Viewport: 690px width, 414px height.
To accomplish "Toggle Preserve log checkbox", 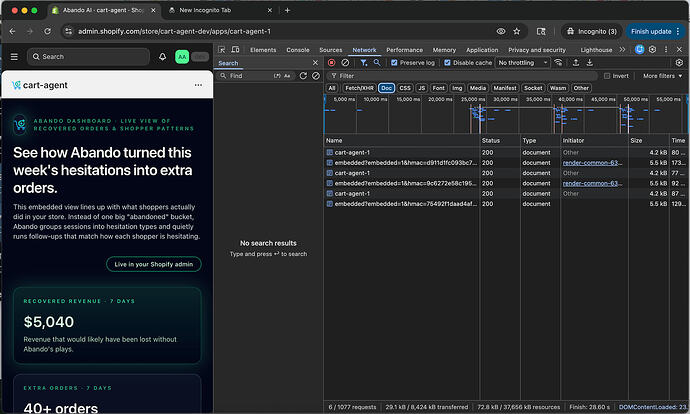I will tap(394, 63).
